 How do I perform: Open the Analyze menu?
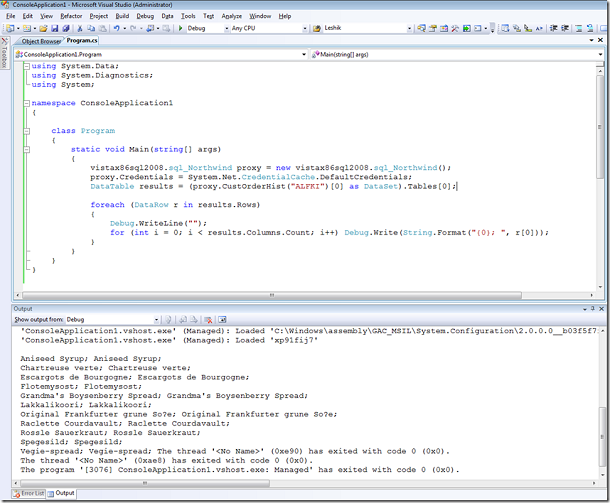click(x=232, y=16)
